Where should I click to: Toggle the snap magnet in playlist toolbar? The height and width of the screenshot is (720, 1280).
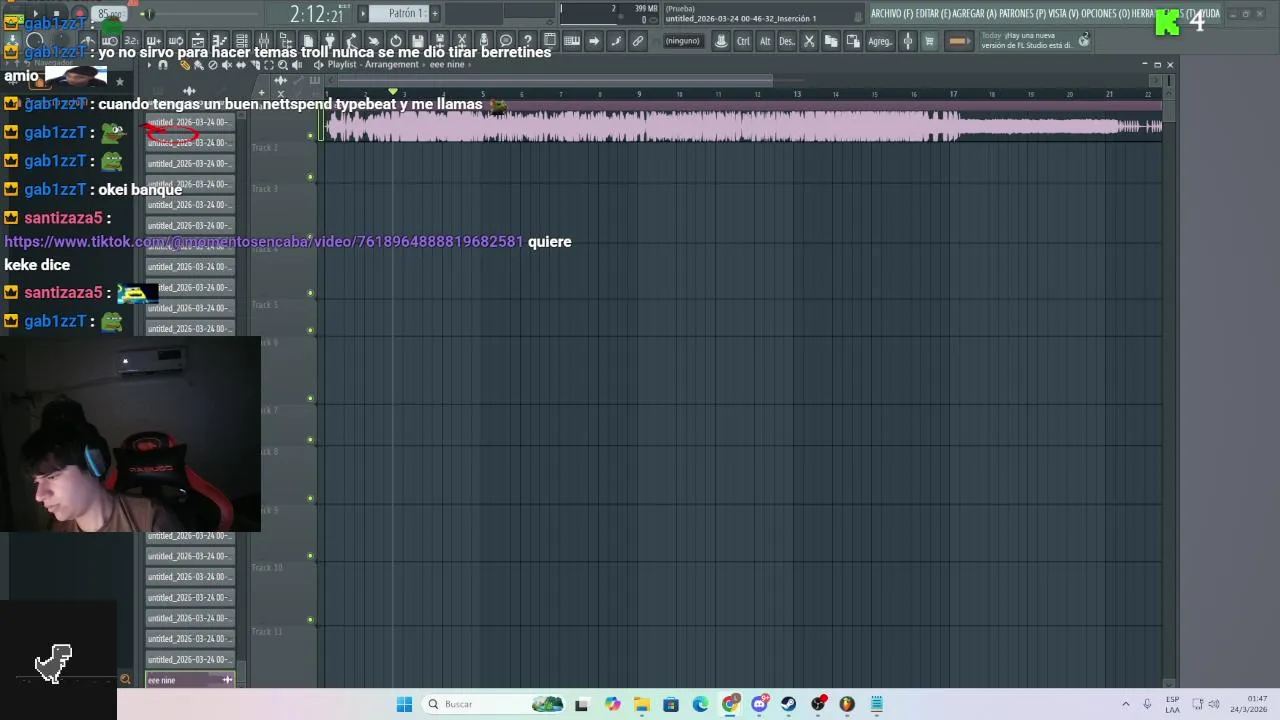point(163,65)
